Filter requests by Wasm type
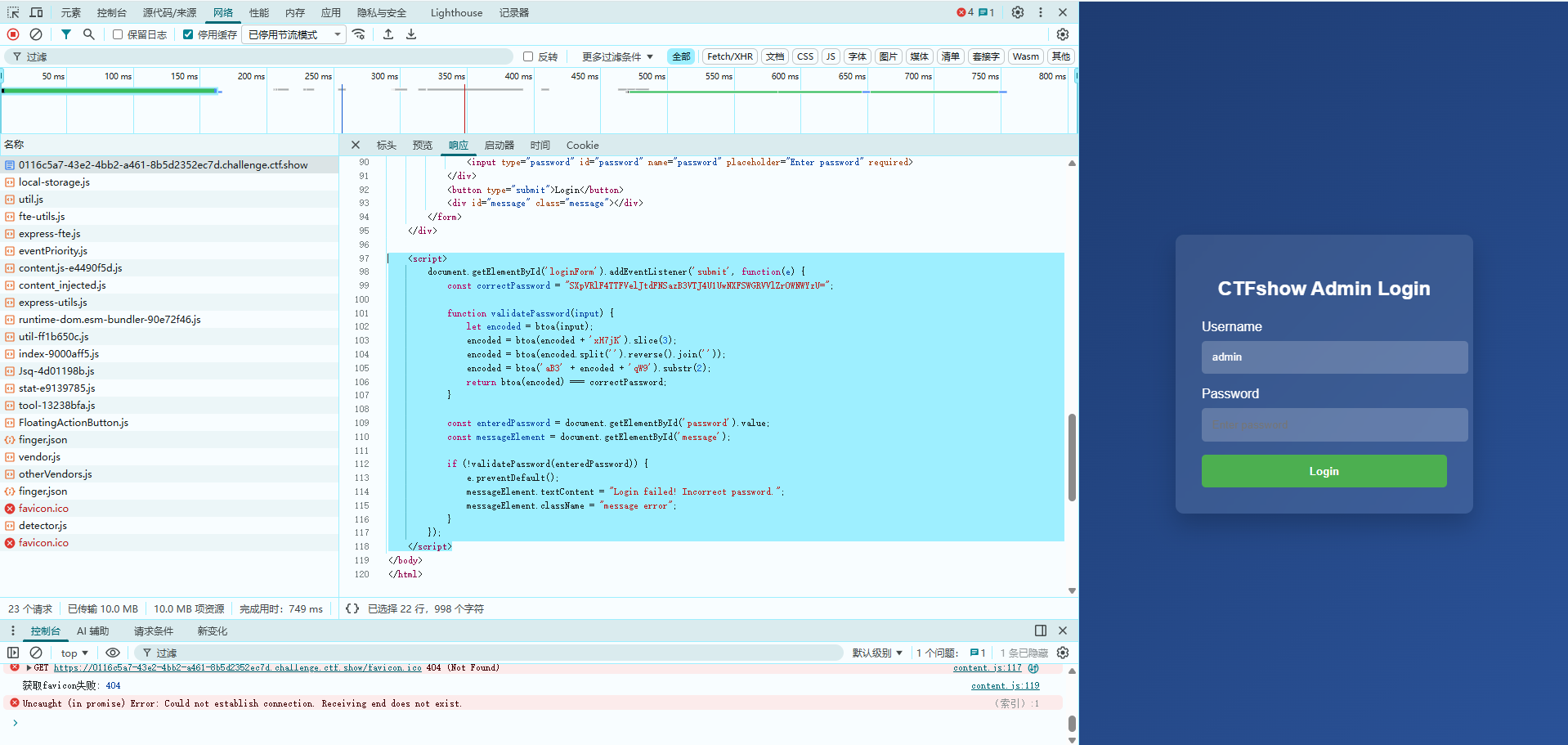 click(x=1025, y=56)
